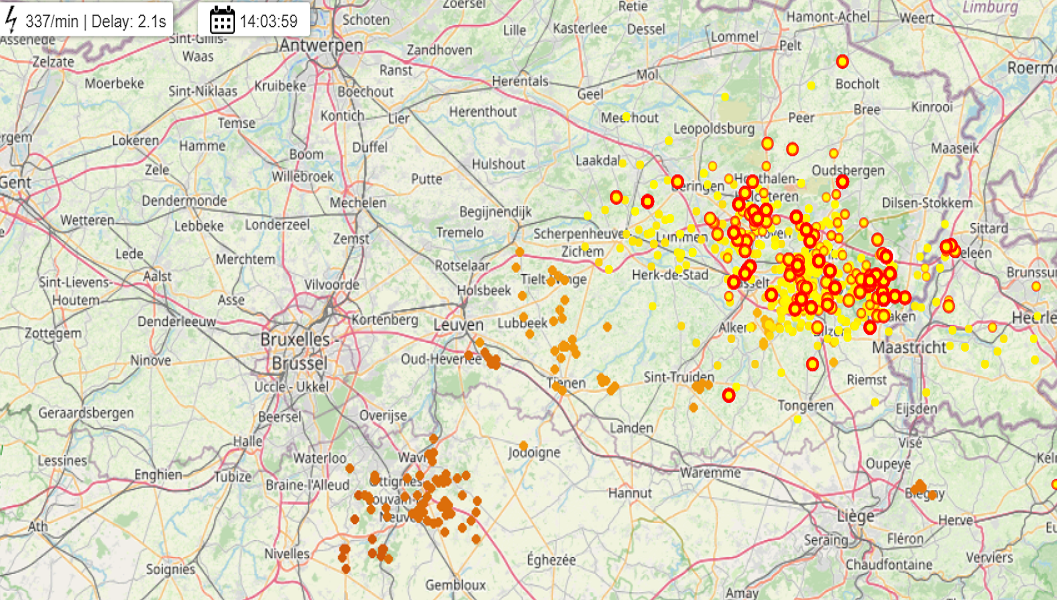This screenshot has width=1057, height=600.
Task: Click the Enghien town label
Action: tap(158, 475)
